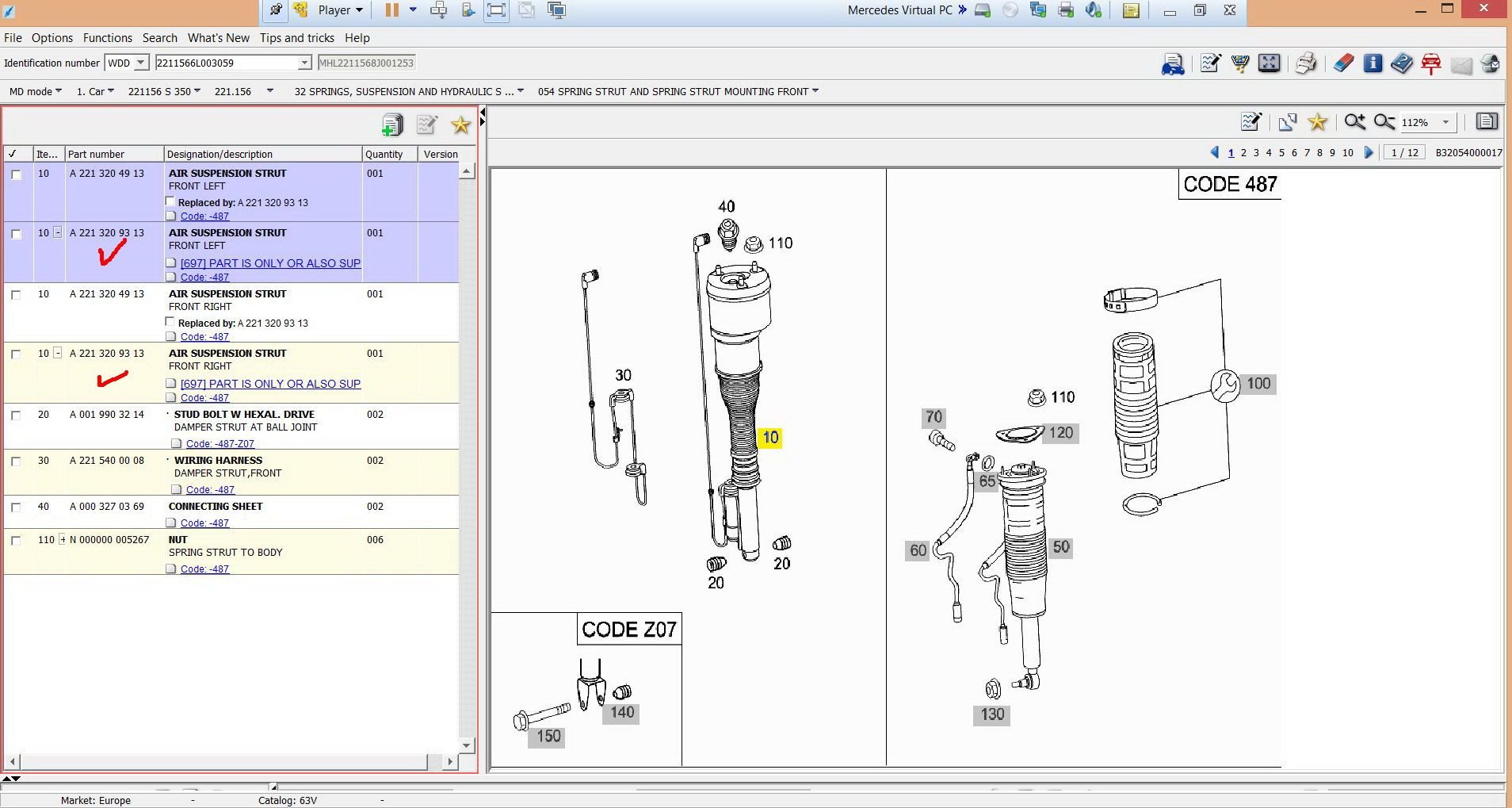Open the 221156 S 350 model dropdown
The height and width of the screenshot is (808, 1512).
point(165,91)
